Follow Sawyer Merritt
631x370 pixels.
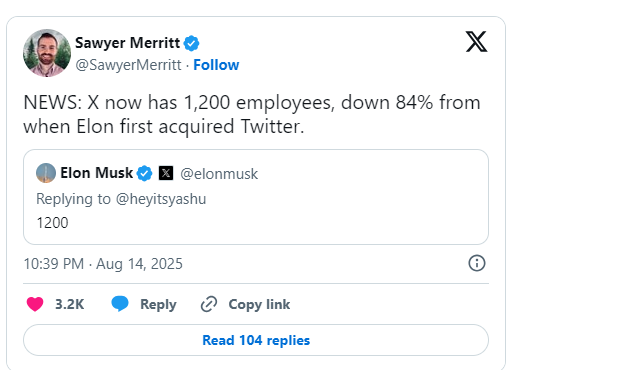pyautogui.click(x=216, y=65)
